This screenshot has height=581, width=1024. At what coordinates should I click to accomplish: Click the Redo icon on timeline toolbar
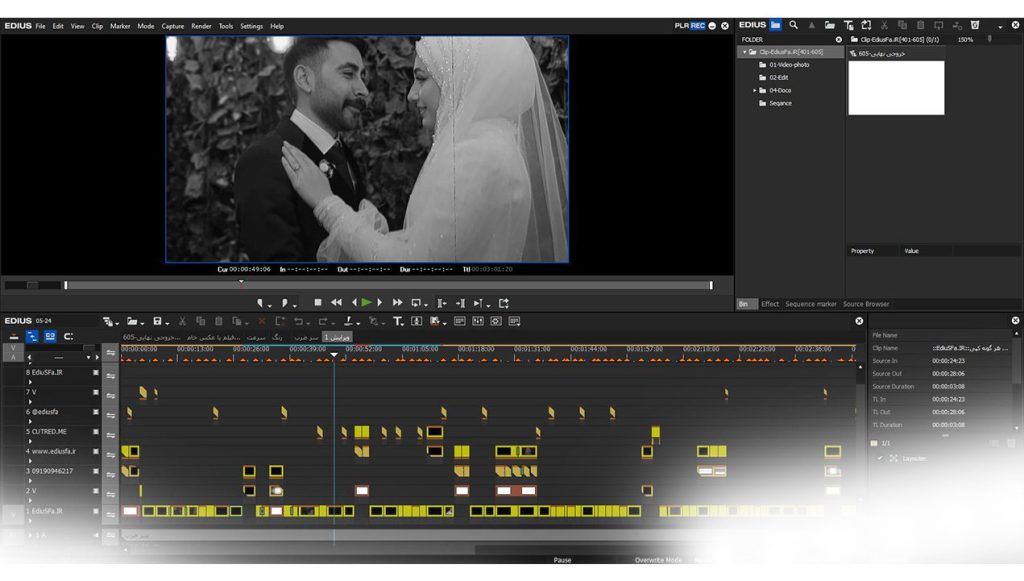pos(323,321)
